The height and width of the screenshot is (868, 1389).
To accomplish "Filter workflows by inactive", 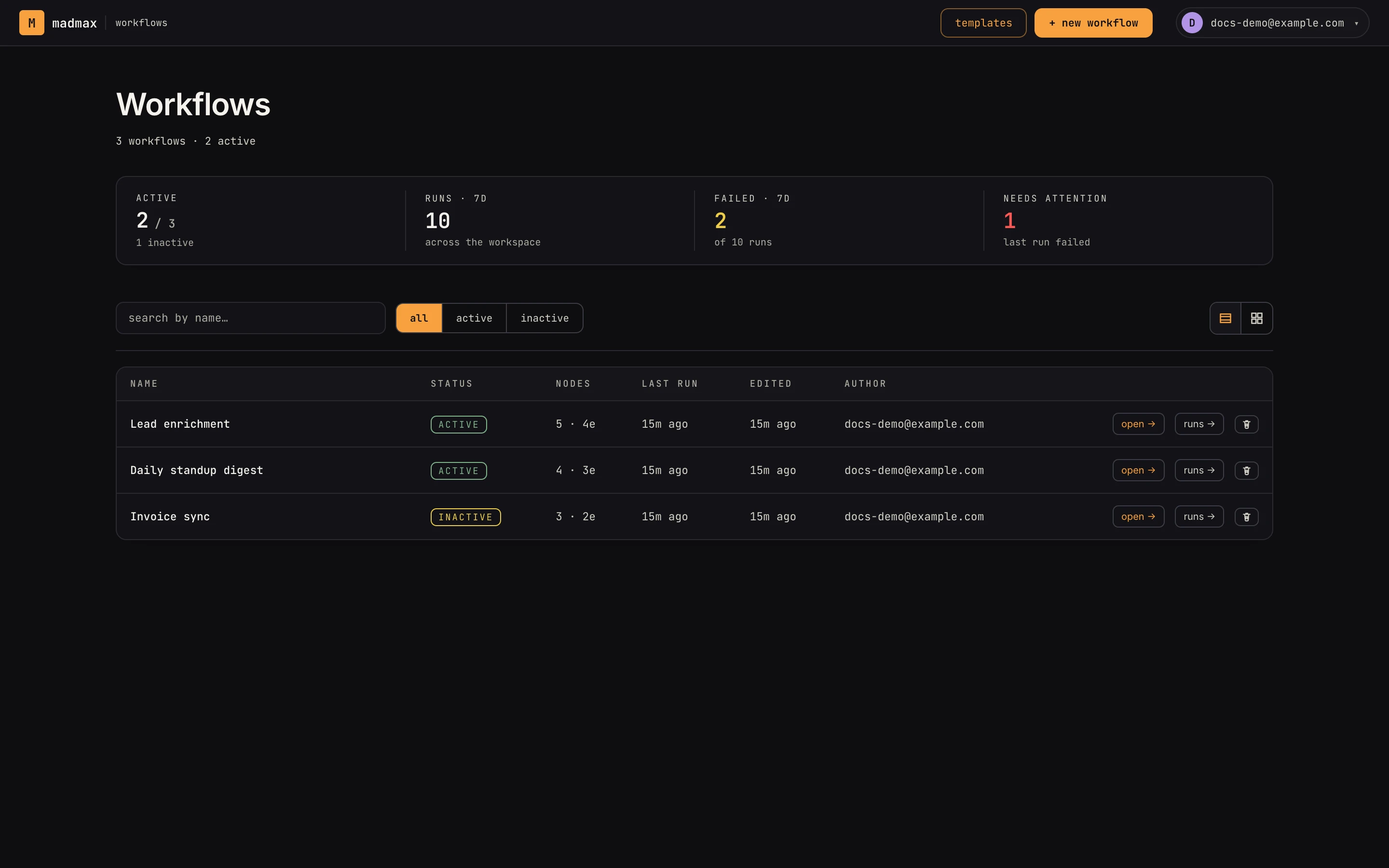I will pos(545,318).
